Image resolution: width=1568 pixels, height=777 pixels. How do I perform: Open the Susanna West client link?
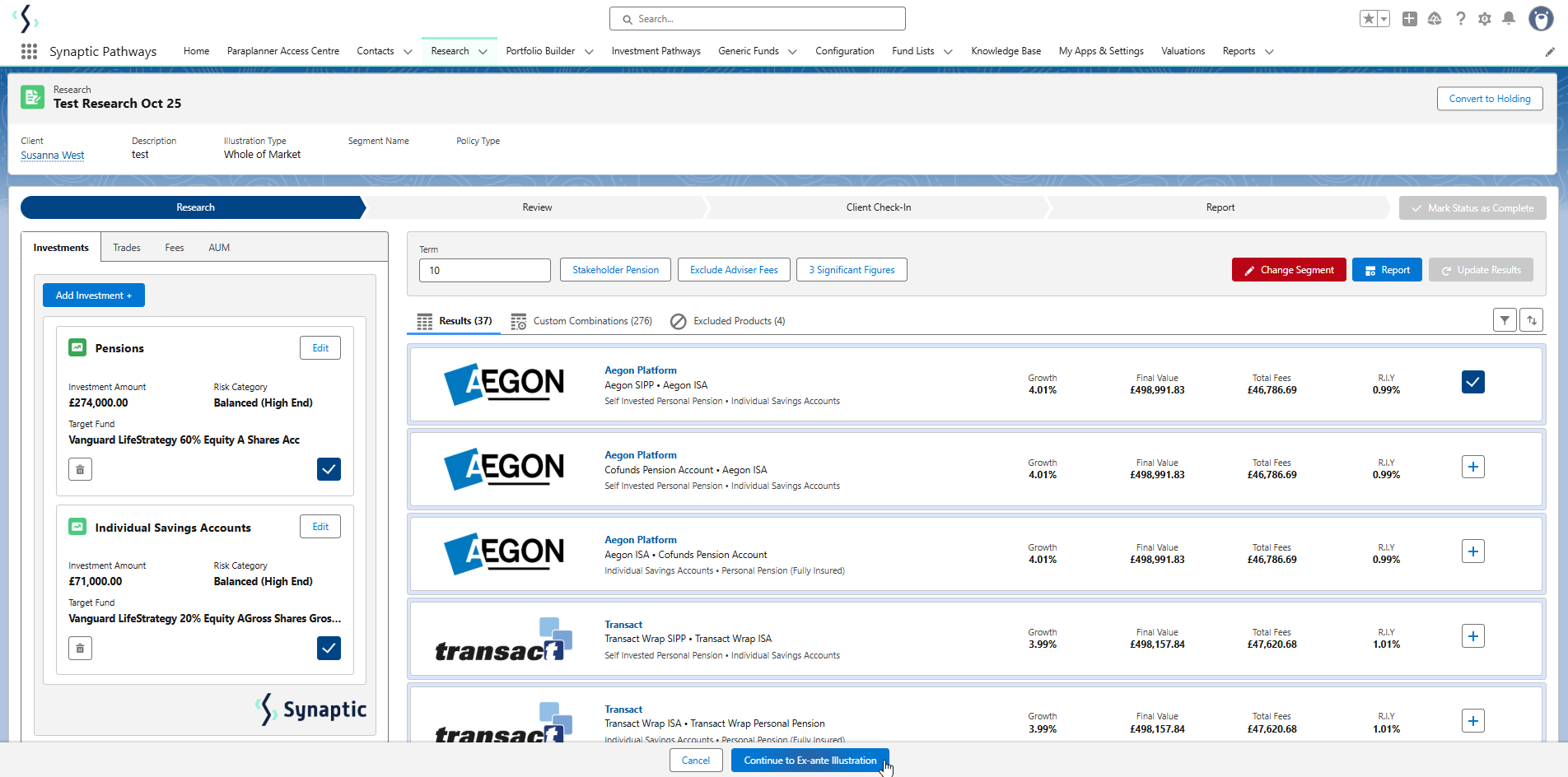53,156
